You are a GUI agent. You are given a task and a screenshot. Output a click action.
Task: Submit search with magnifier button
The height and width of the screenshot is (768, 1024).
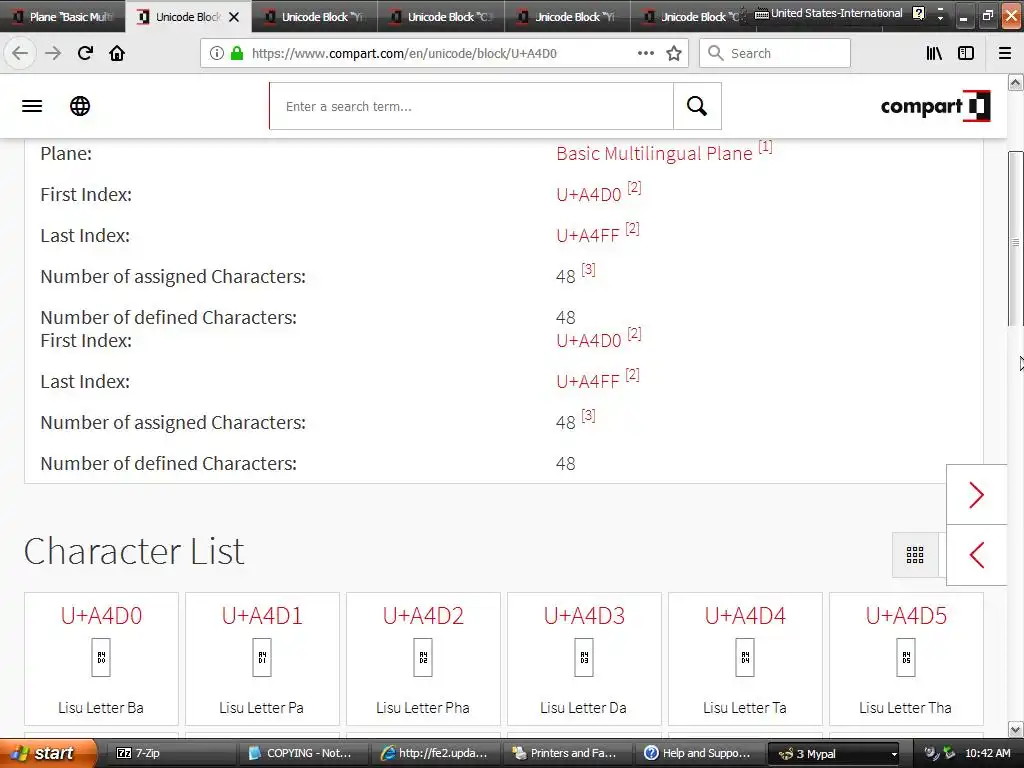[x=697, y=106]
